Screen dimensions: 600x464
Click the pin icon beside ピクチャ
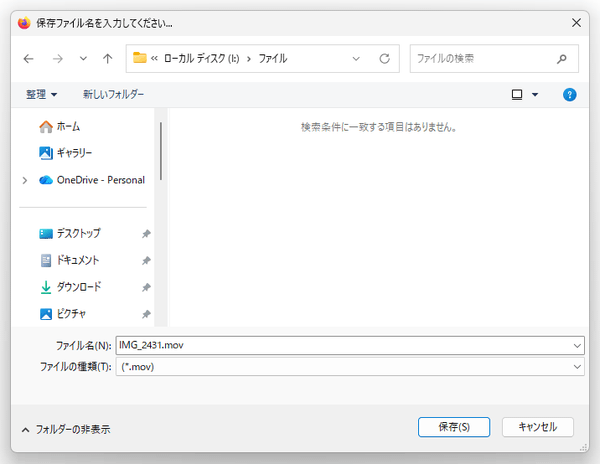pos(146,314)
